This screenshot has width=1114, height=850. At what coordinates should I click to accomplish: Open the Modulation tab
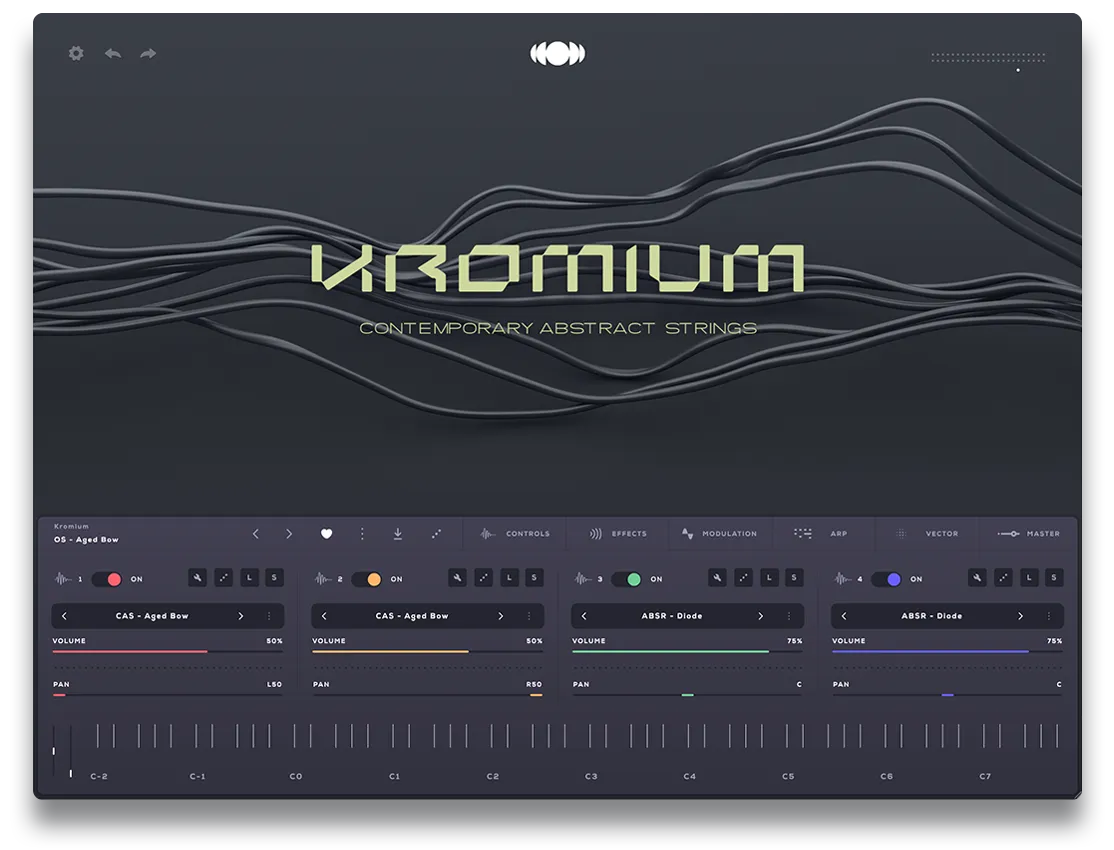(720, 534)
